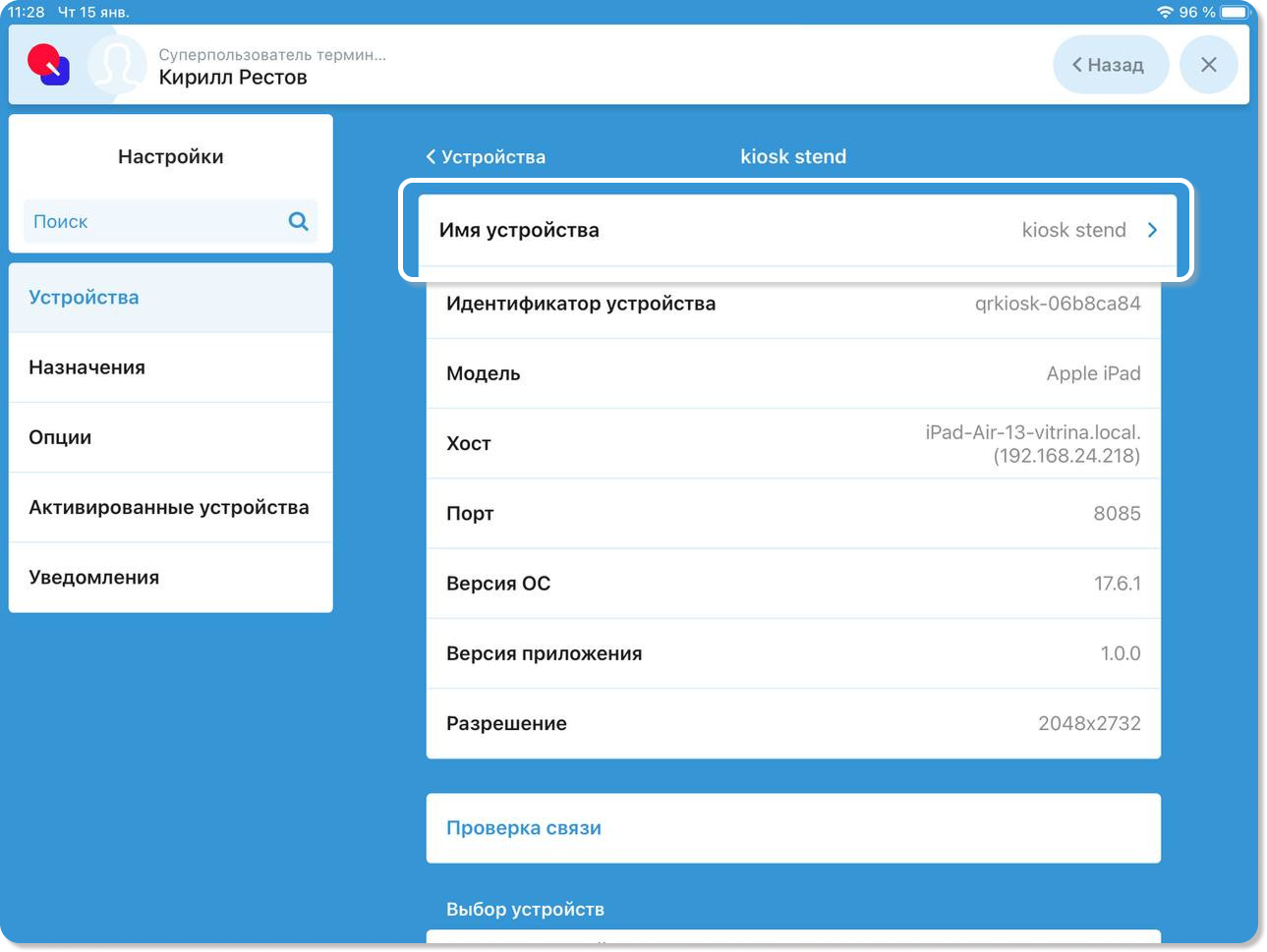Click the Порт 8085 row

click(792, 514)
